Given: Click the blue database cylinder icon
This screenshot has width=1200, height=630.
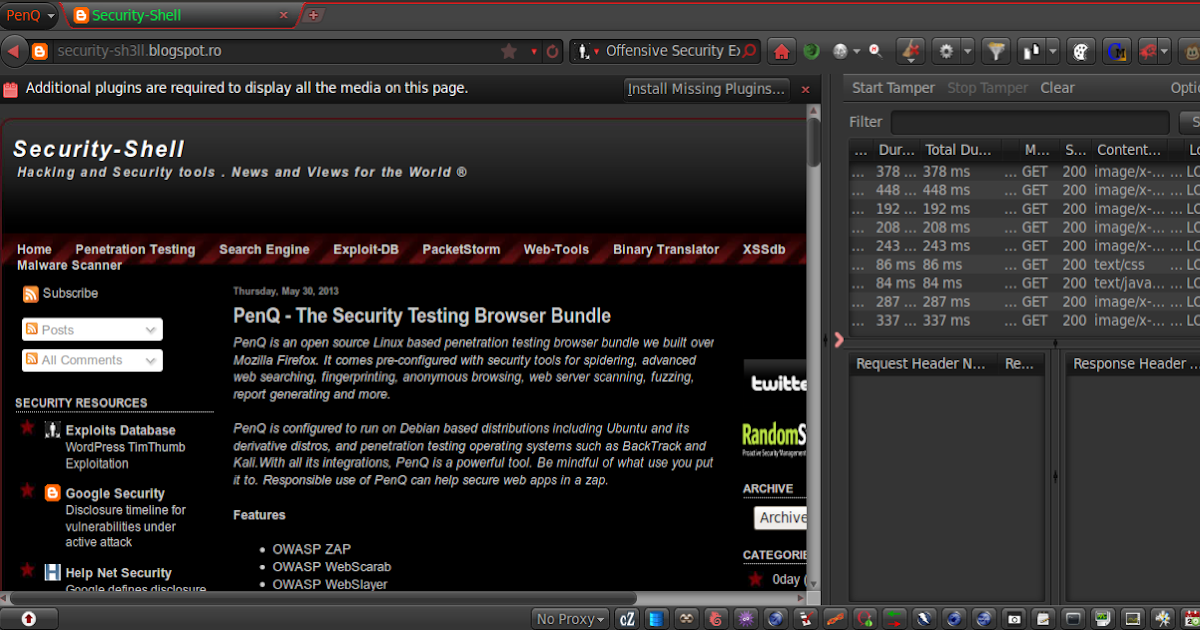Looking at the screenshot, I should point(655,619).
